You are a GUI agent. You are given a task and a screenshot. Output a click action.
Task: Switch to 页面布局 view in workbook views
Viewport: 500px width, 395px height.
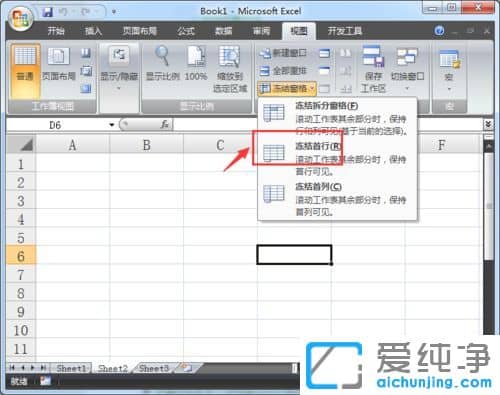pyautogui.click(x=58, y=64)
